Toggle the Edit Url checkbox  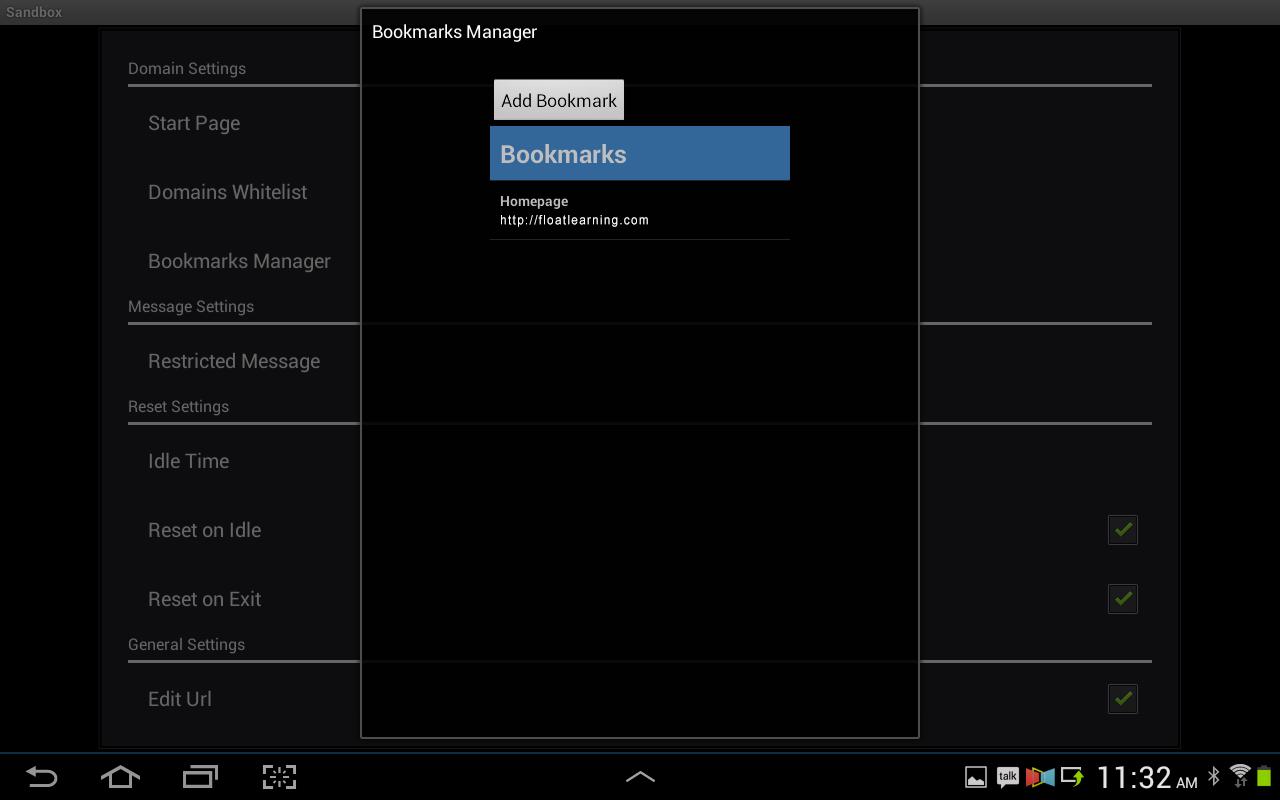[x=1123, y=698]
